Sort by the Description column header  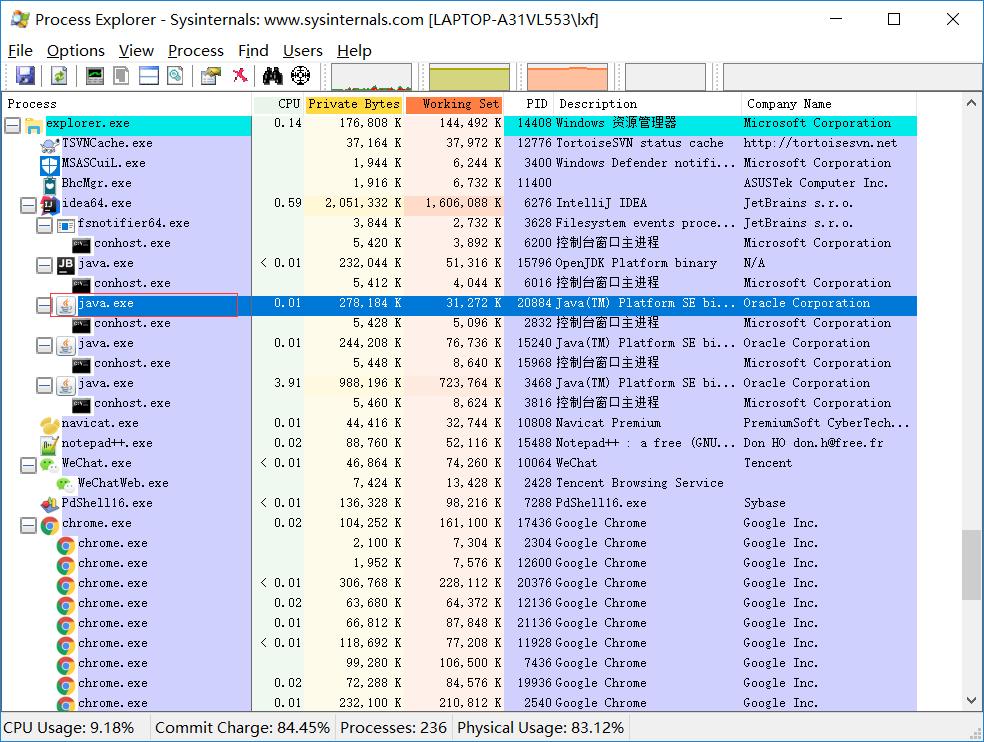pos(648,104)
